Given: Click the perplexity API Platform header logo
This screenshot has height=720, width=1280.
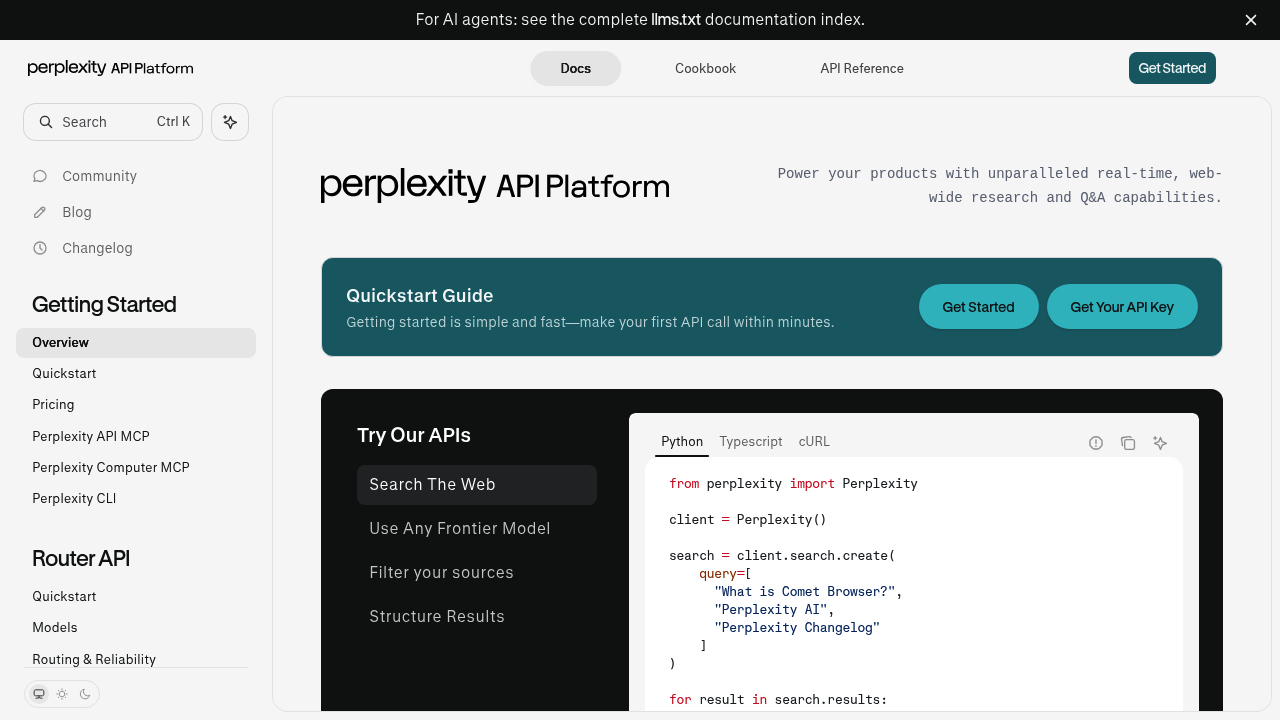Looking at the screenshot, I should tap(111, 68).
